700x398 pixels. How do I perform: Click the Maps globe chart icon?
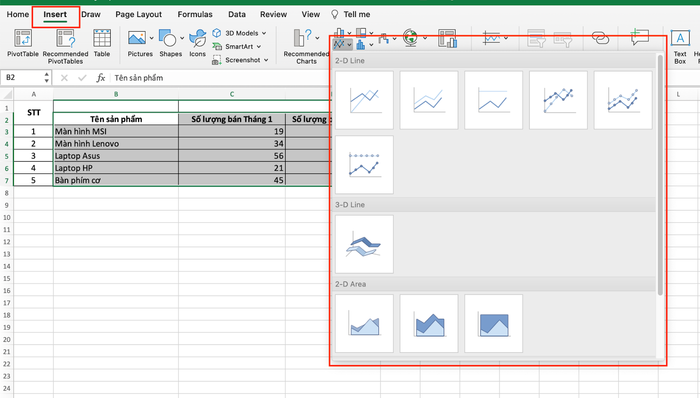coord(410,38)
